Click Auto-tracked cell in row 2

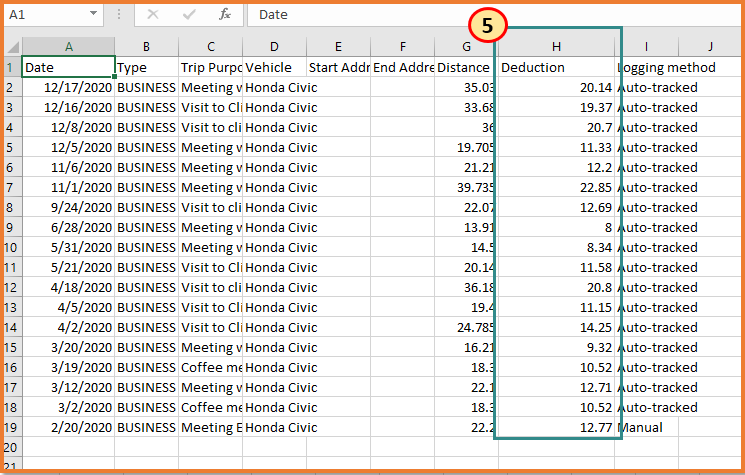(x=646, y=87)
